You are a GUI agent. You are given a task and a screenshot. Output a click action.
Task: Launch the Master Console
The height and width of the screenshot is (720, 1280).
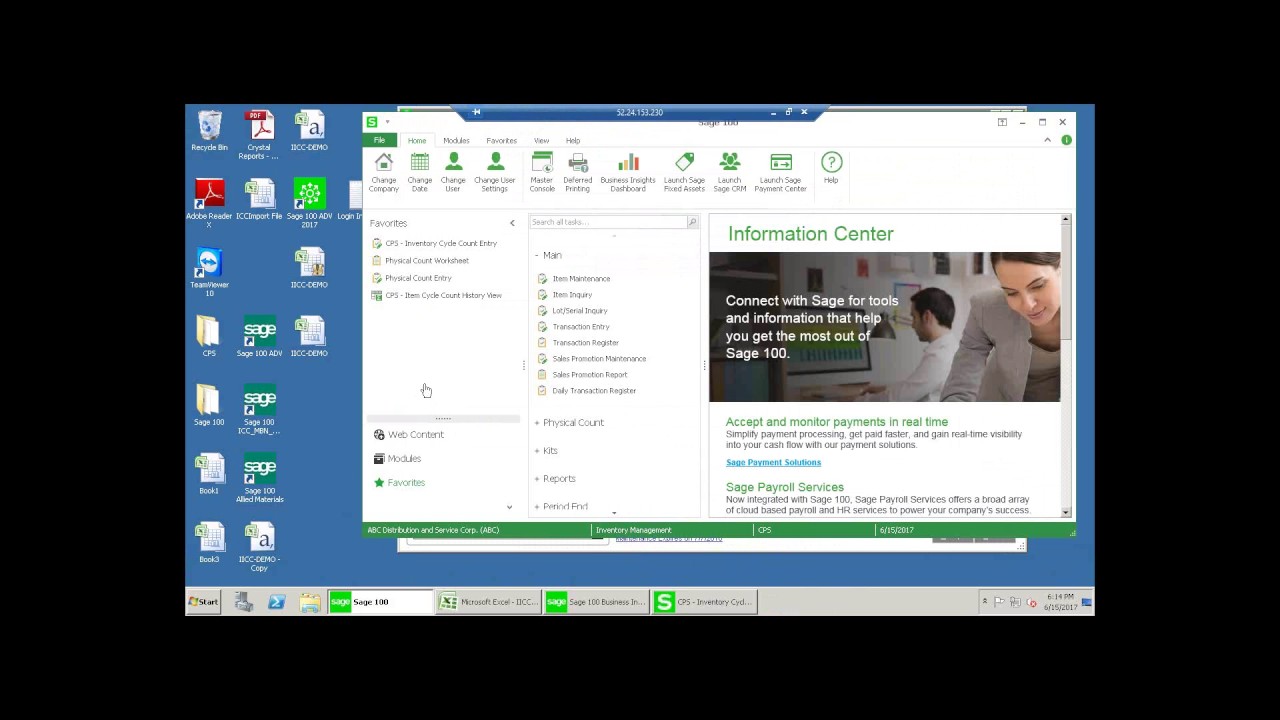tap(542, 172)
